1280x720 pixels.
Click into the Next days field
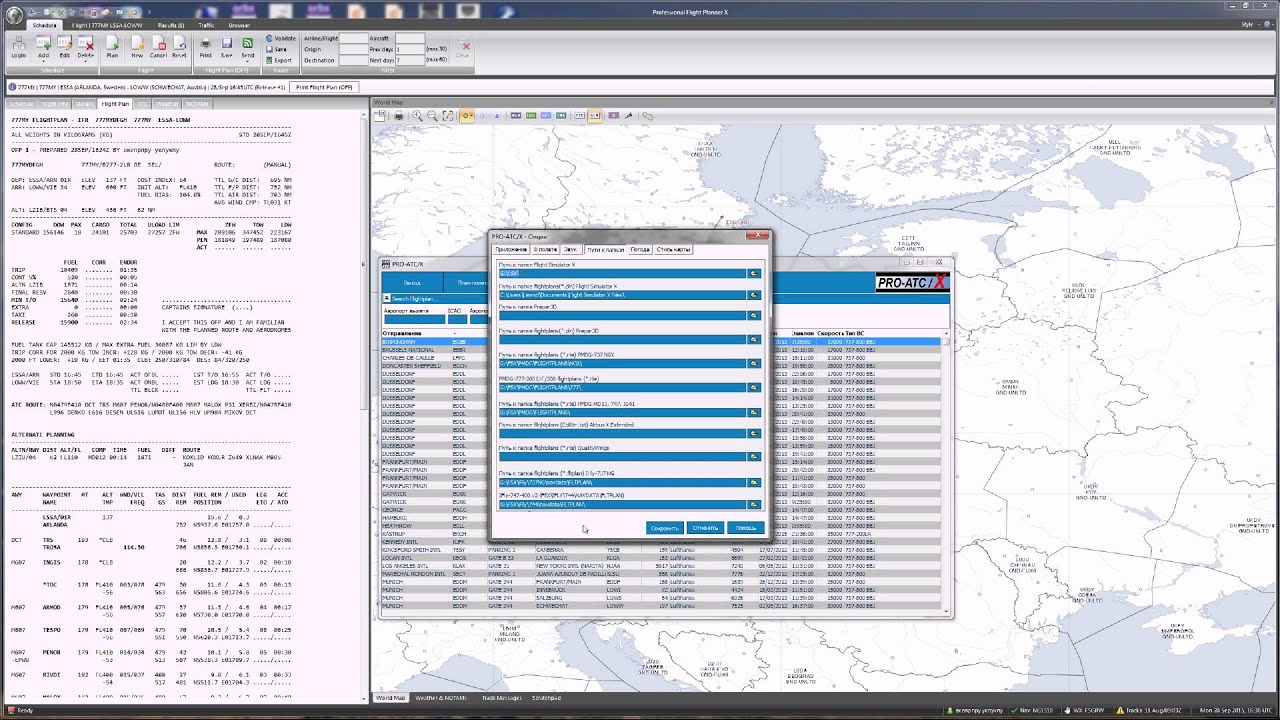(x=411, y=60)
